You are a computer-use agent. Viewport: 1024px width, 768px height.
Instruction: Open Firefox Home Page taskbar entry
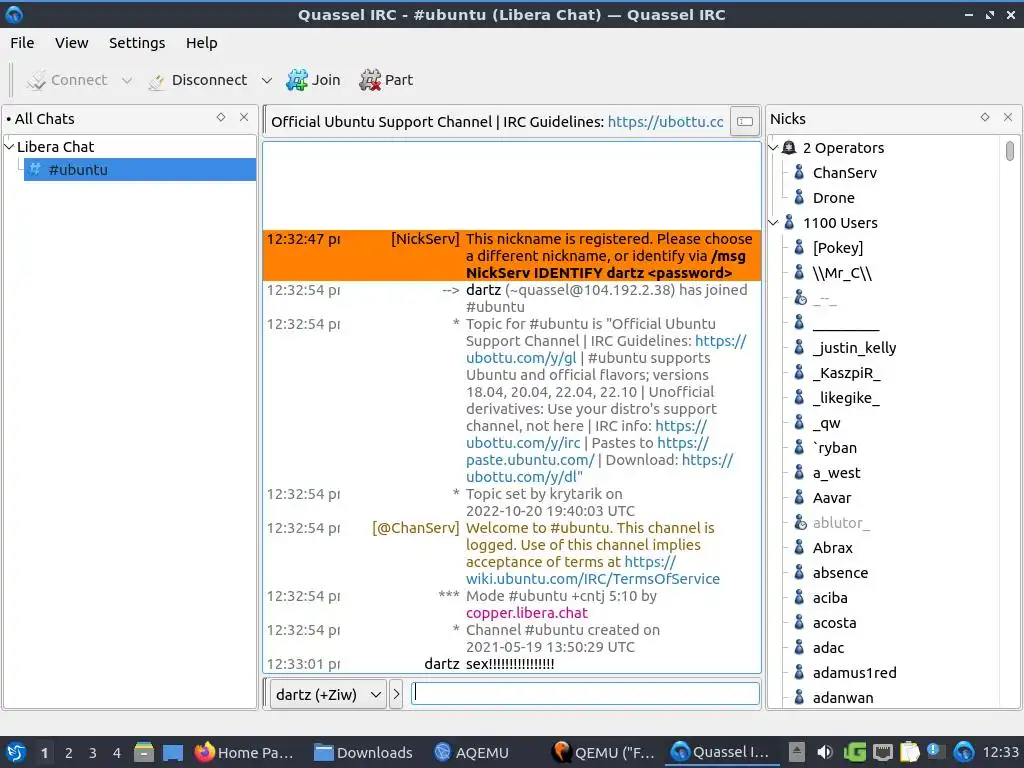coord(244,752)
